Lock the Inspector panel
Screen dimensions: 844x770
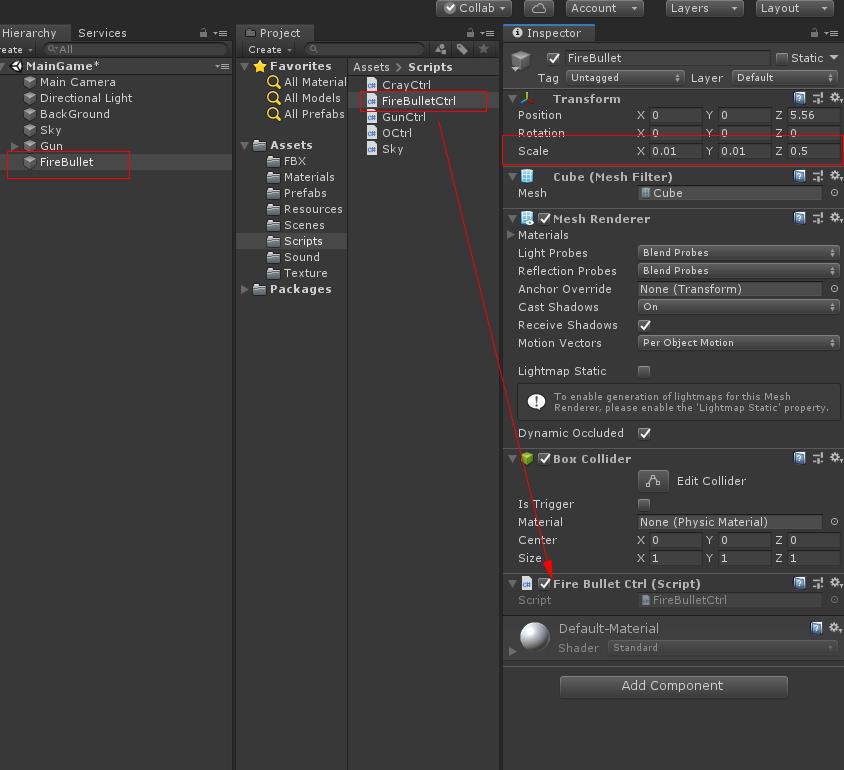pyautogui.click(x=814, y=33)
